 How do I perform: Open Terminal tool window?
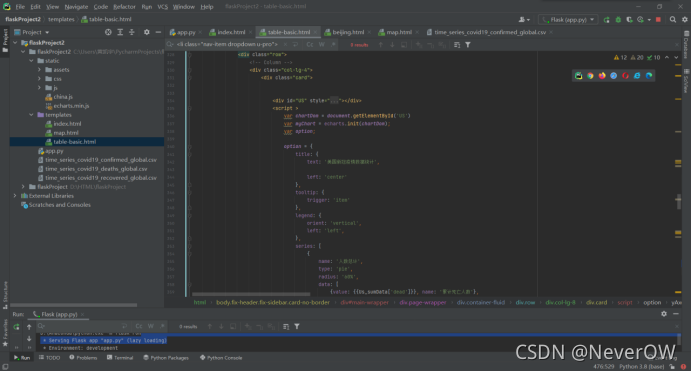[x=120, y=358]
